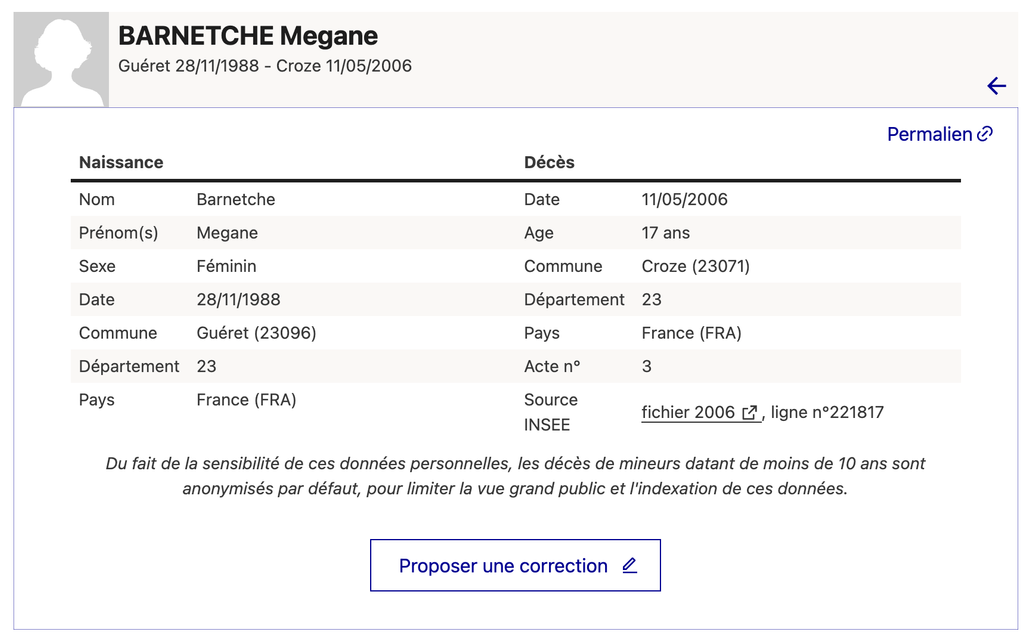Click the Naissance column header
This screenshot has width=1024, height=638.
point(121,162)
